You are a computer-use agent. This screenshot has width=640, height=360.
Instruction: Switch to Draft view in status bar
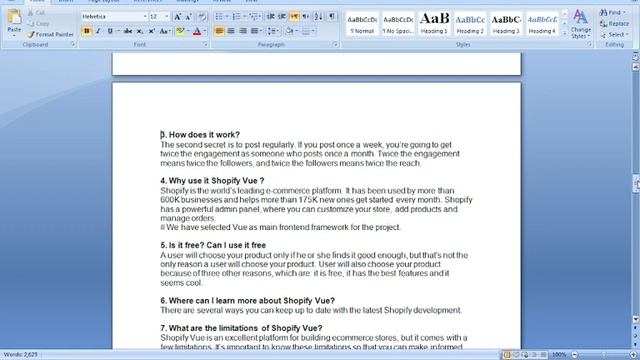543,355
